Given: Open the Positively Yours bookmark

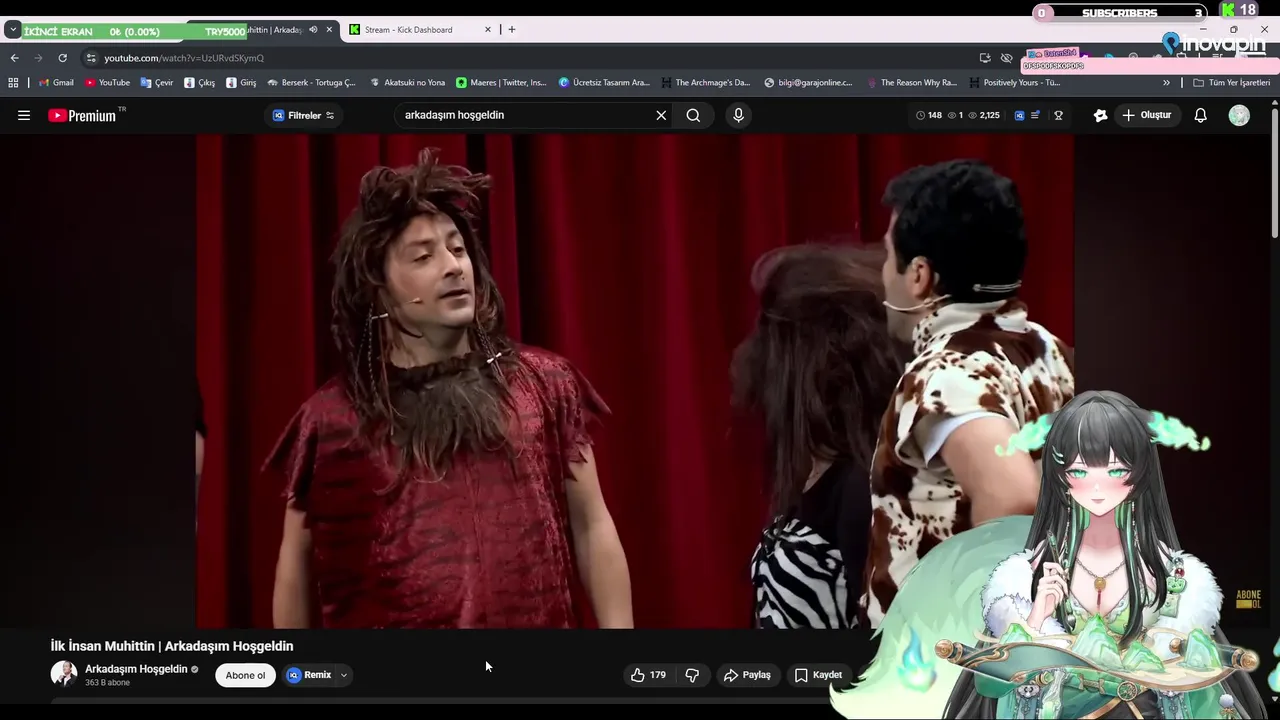Looking at the screenshot, I should [x=1014, y=83].
